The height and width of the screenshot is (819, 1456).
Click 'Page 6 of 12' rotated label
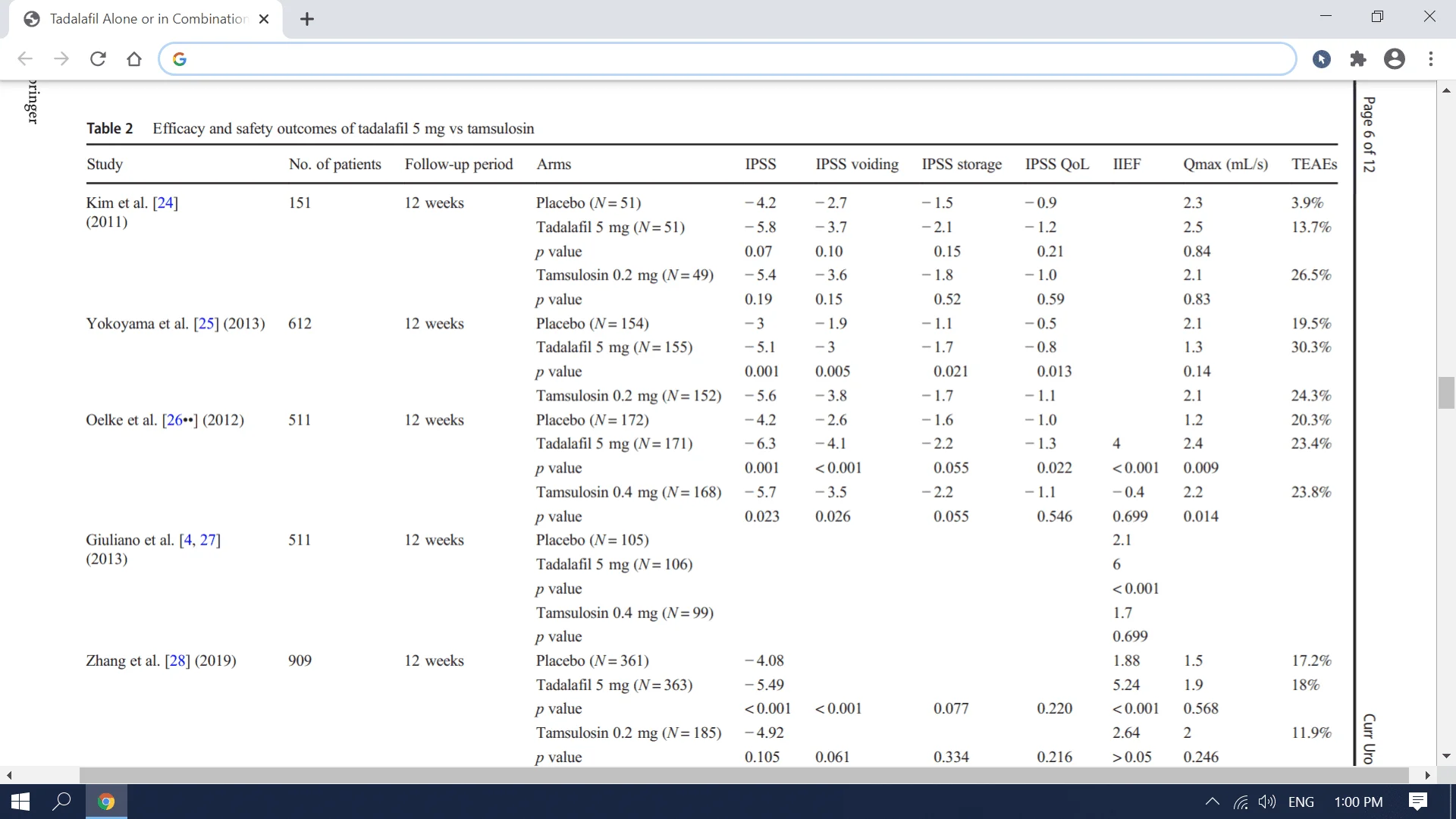tap(1369, 134)
